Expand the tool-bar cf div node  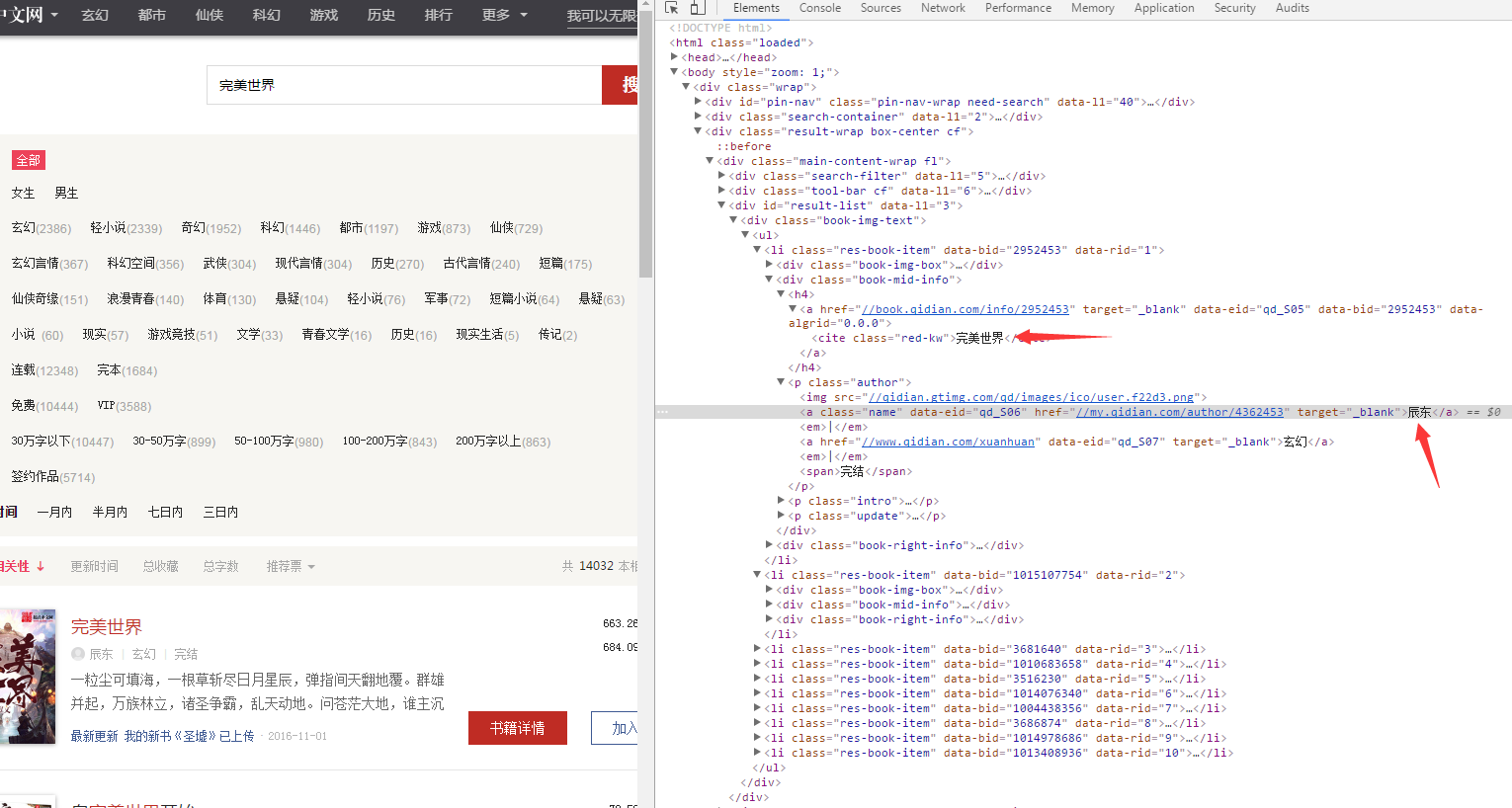721,191
